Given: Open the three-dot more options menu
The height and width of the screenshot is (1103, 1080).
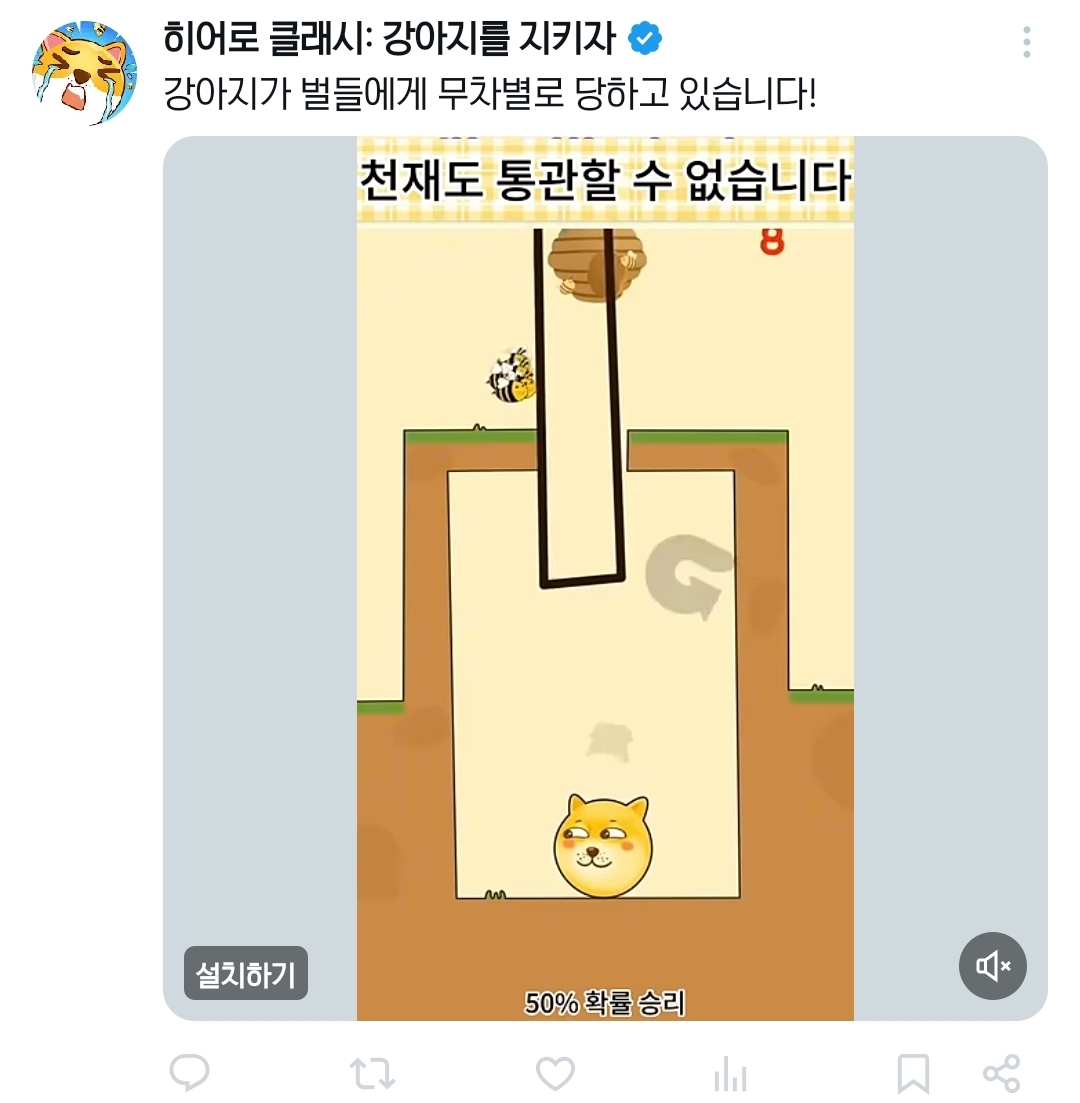Looking at the screenshot, I should 1027,42.
